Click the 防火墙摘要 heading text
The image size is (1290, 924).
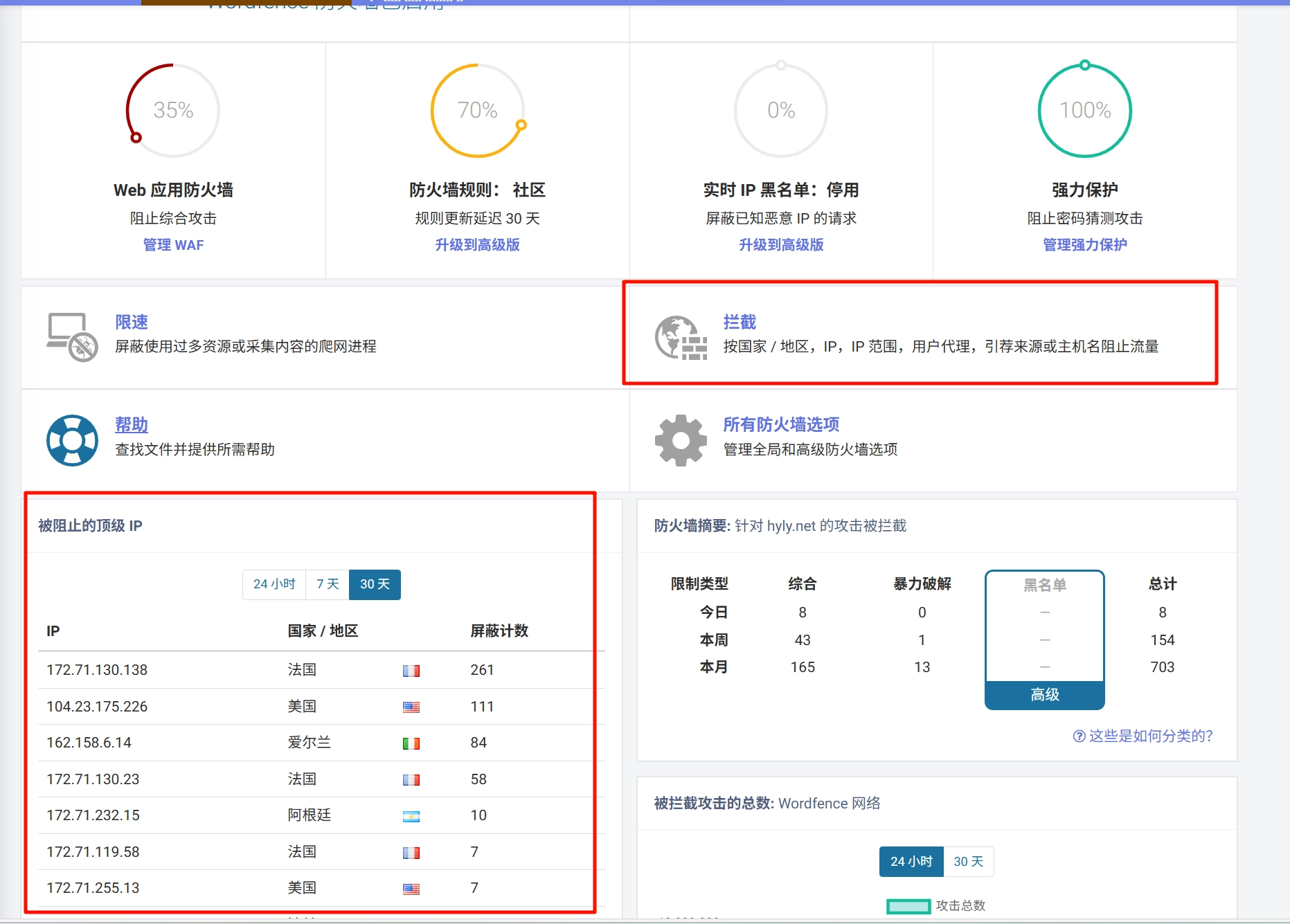pos(691,525)
